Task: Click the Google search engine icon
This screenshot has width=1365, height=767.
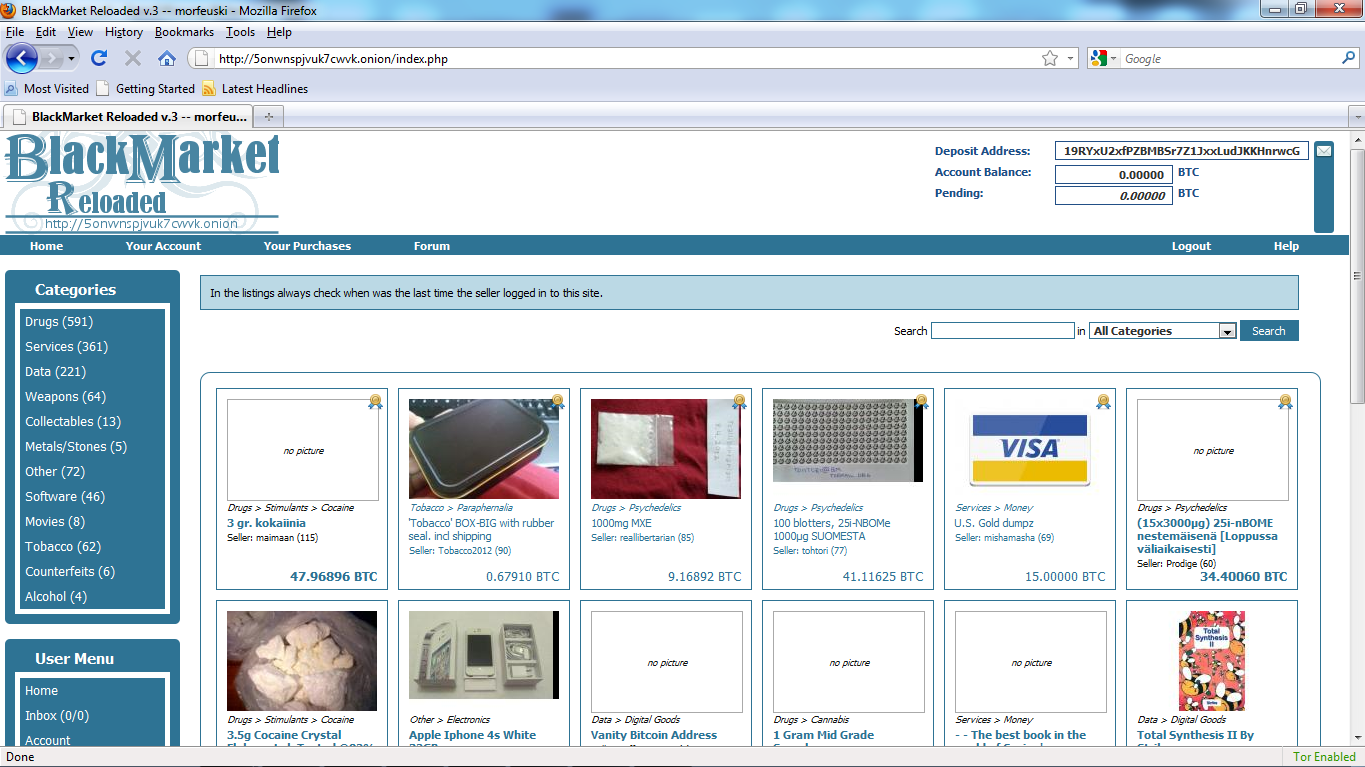Action: click(1099, 59)
